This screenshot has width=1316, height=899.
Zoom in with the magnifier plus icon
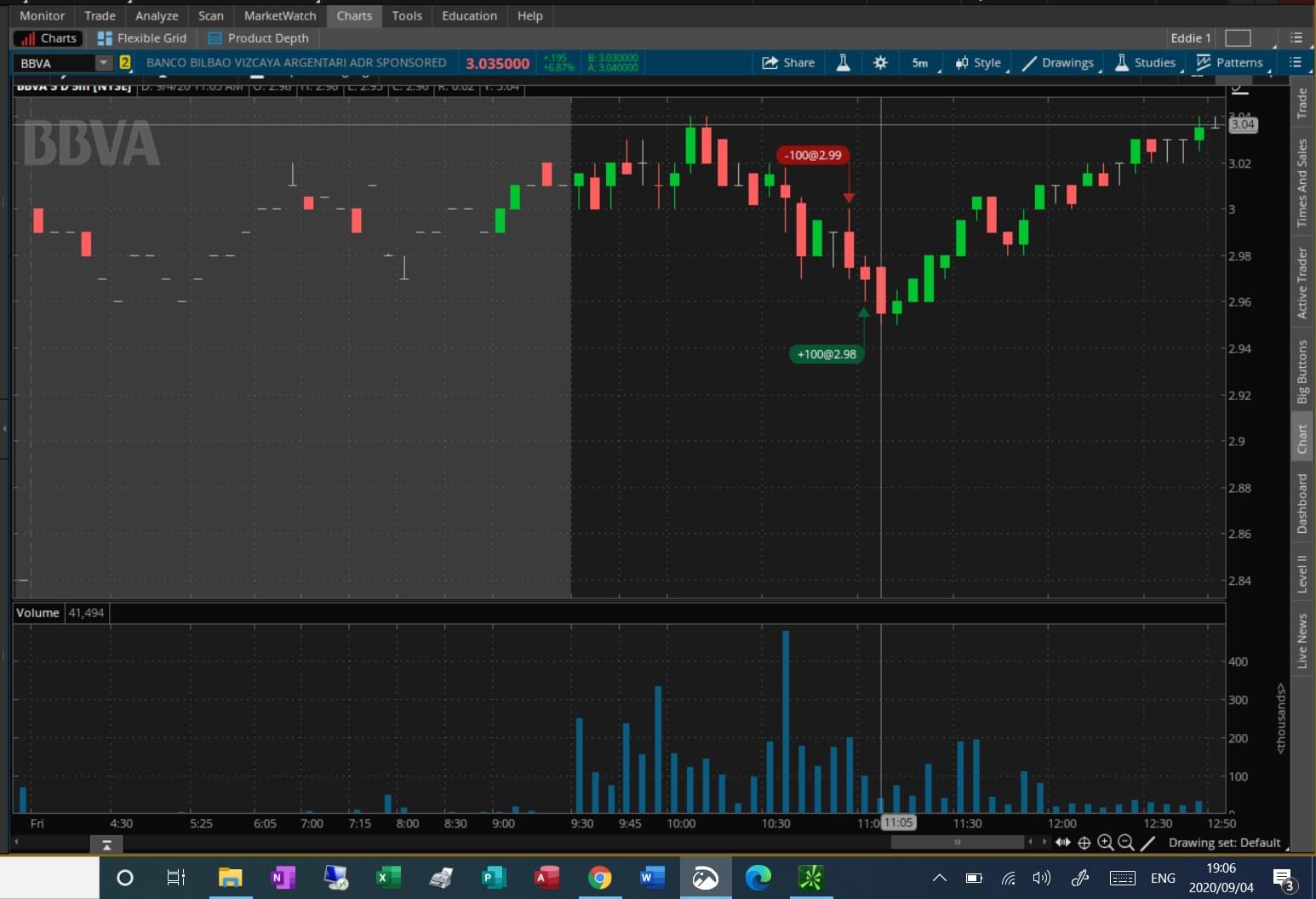[x=1106, y=843]
